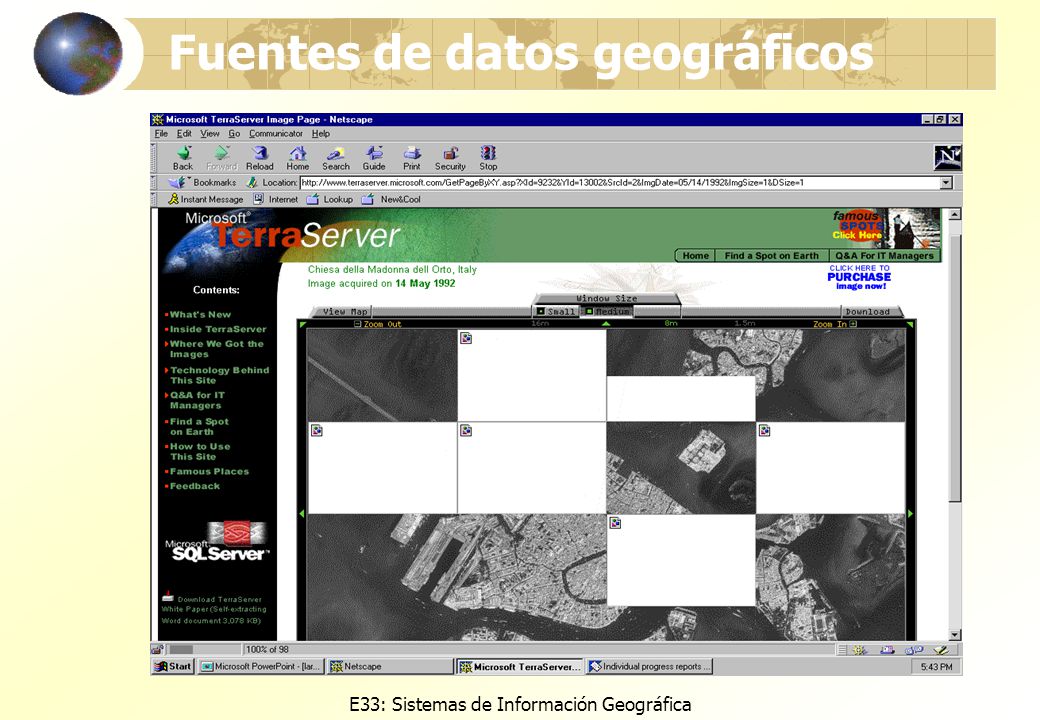Screen dimensions: 1040x720
Task: Expand the Location URL dropdown arrow
Action: tap(946, 182)
